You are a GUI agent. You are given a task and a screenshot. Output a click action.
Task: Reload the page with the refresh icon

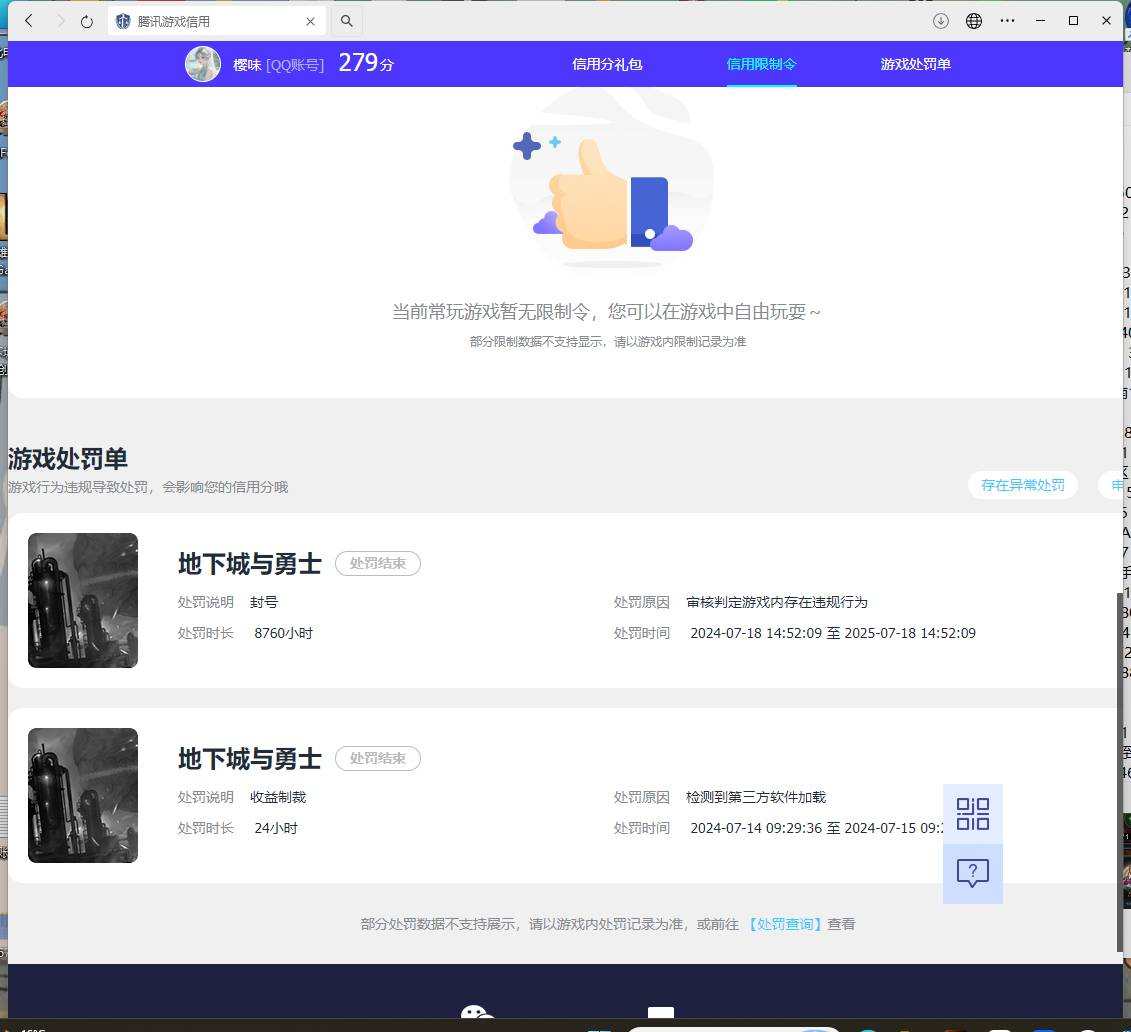tap(87, 21)
